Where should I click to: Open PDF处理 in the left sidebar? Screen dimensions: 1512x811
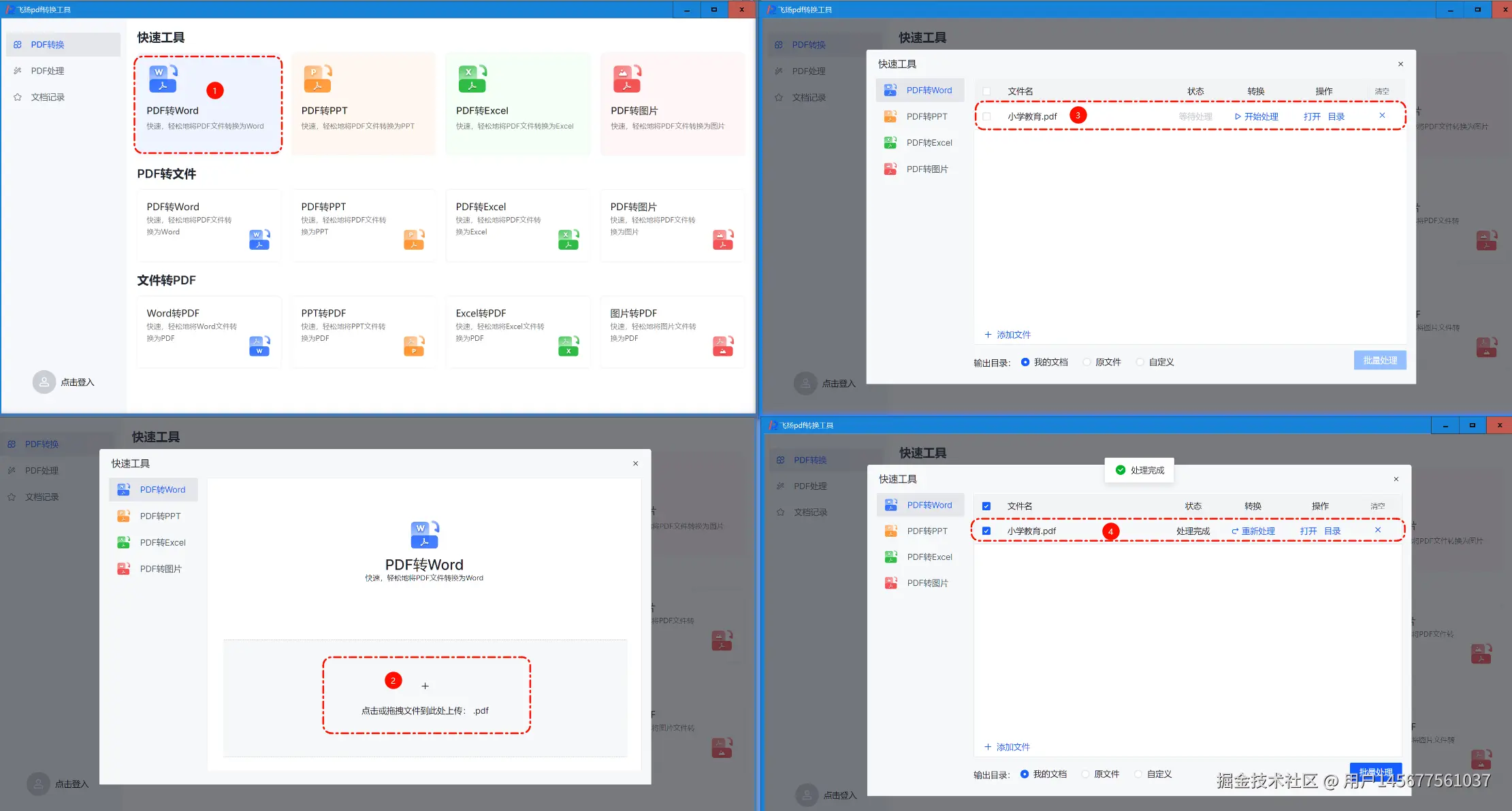47,71
